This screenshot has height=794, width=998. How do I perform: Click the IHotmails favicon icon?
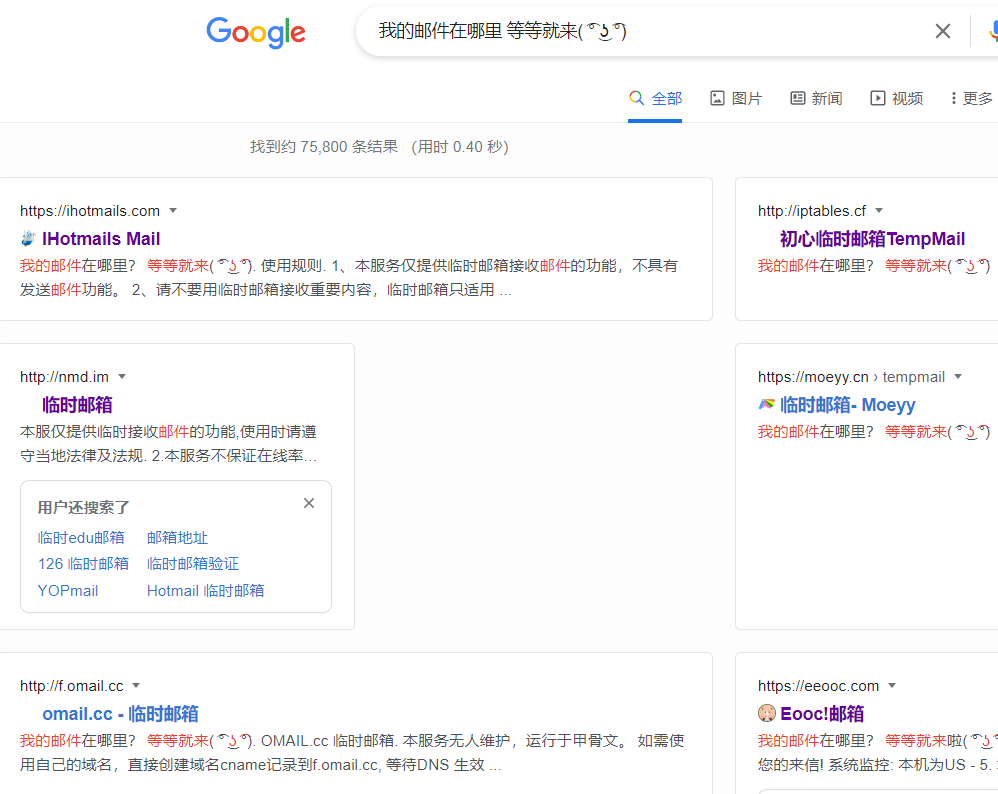pos(28,239)
